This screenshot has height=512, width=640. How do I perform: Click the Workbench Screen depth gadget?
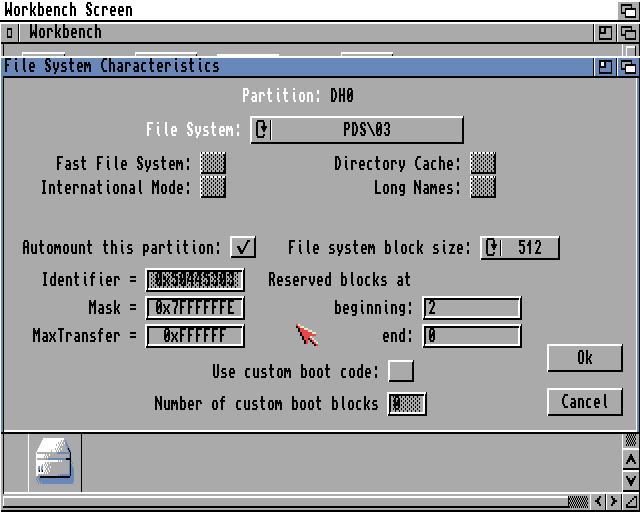point(628,10)
